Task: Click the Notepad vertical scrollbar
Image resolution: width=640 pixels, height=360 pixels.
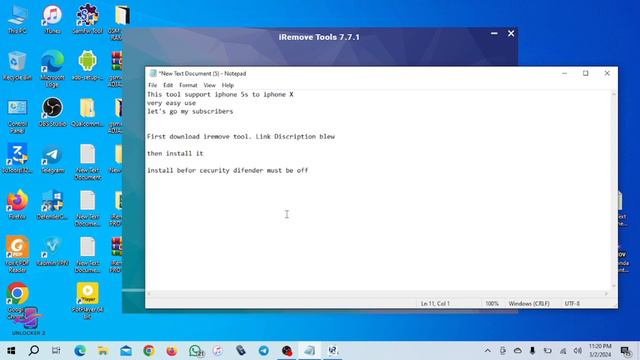Action: coord(613,190)
